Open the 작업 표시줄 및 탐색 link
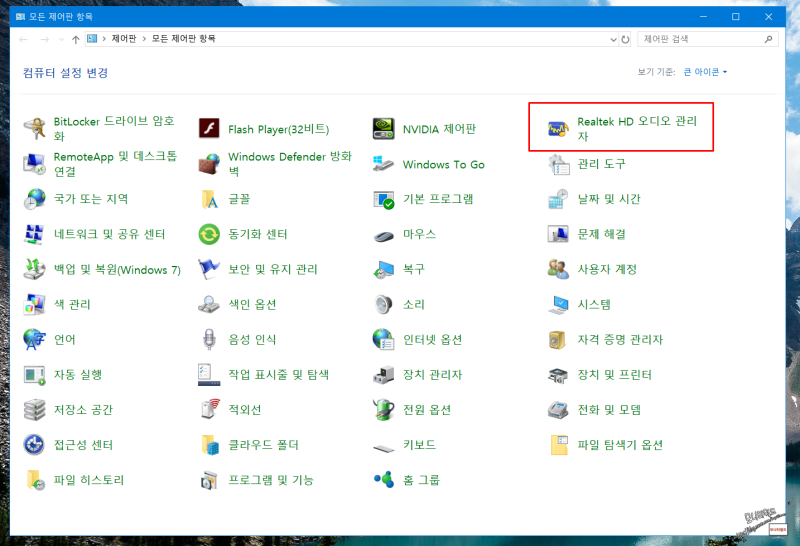The width and height of the screenshot is (800, 546). point(279,375)
